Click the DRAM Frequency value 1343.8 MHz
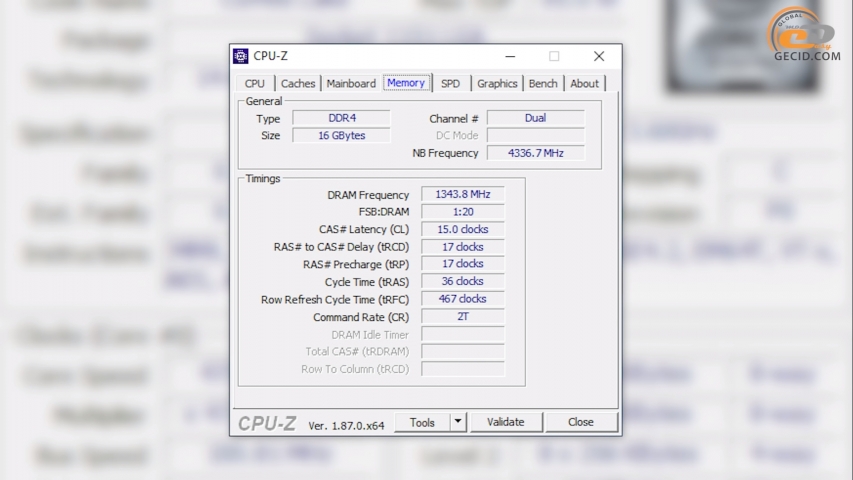The image size is (853, 480). coord(463,194)
